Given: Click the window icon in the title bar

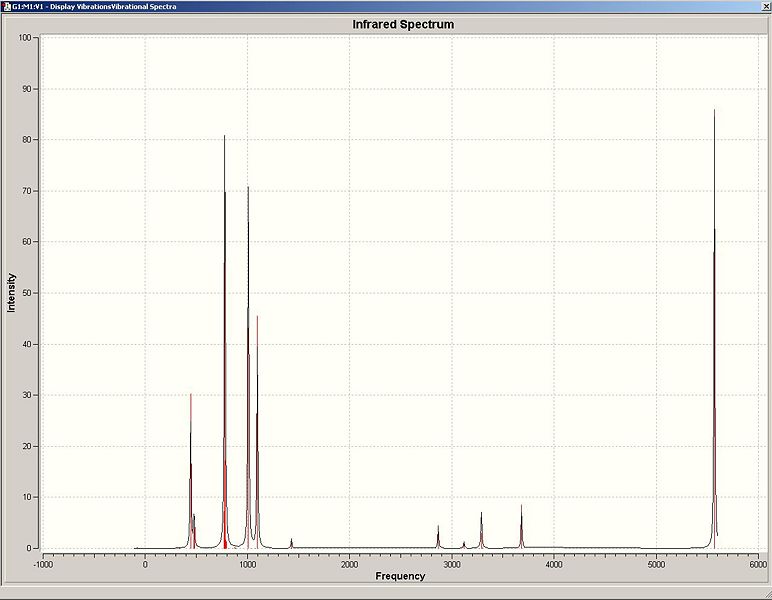Looking at the screenshot, I should pos(7,6).
